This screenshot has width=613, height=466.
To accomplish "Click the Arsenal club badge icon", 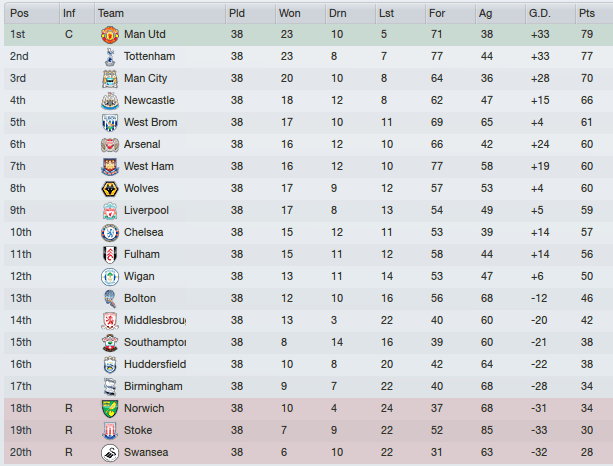I will 109,145.
